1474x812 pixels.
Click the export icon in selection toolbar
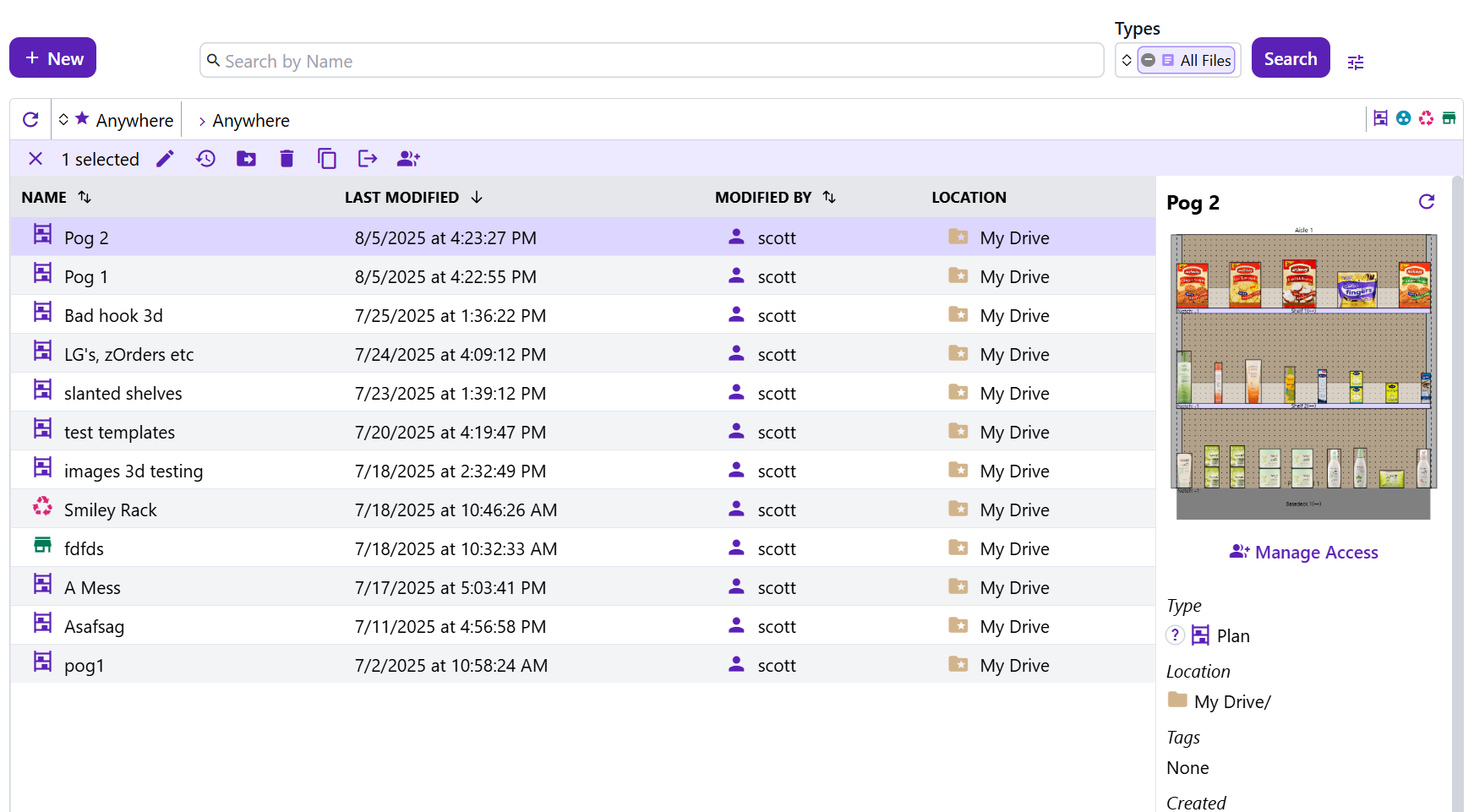point(368,159)
